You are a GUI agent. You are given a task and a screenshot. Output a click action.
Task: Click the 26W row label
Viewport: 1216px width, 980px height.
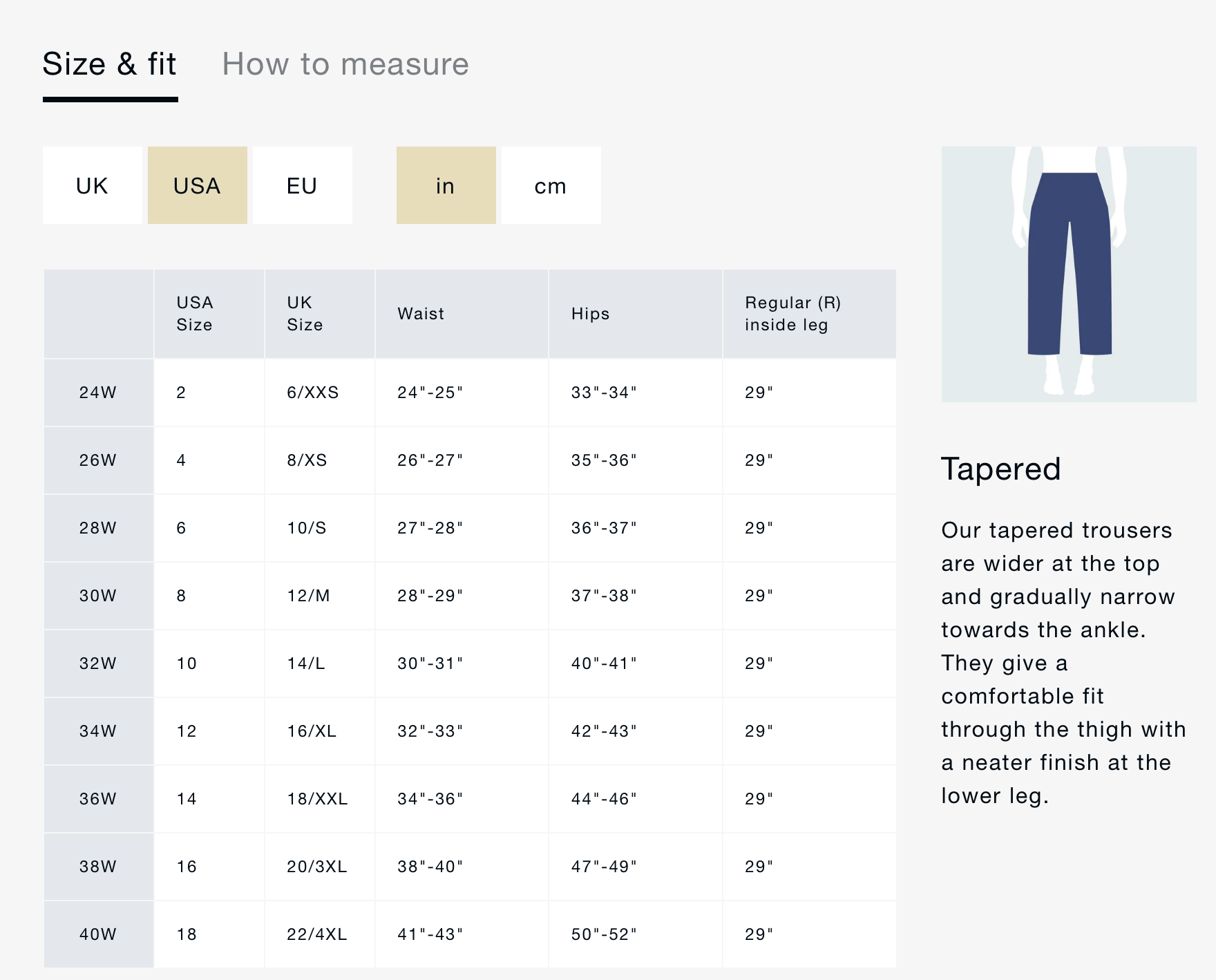tap(98, 460)
